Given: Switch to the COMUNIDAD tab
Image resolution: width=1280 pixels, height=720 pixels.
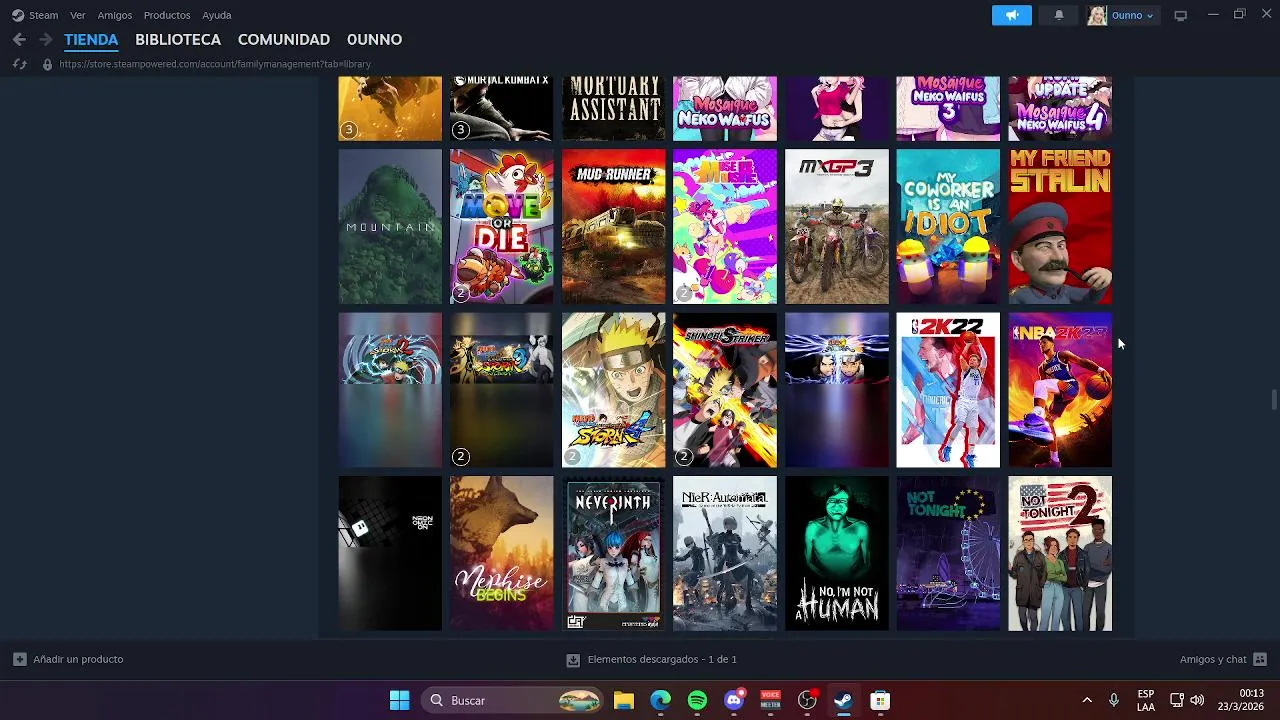Looking at the screenshot, I should tap(284, 40).
